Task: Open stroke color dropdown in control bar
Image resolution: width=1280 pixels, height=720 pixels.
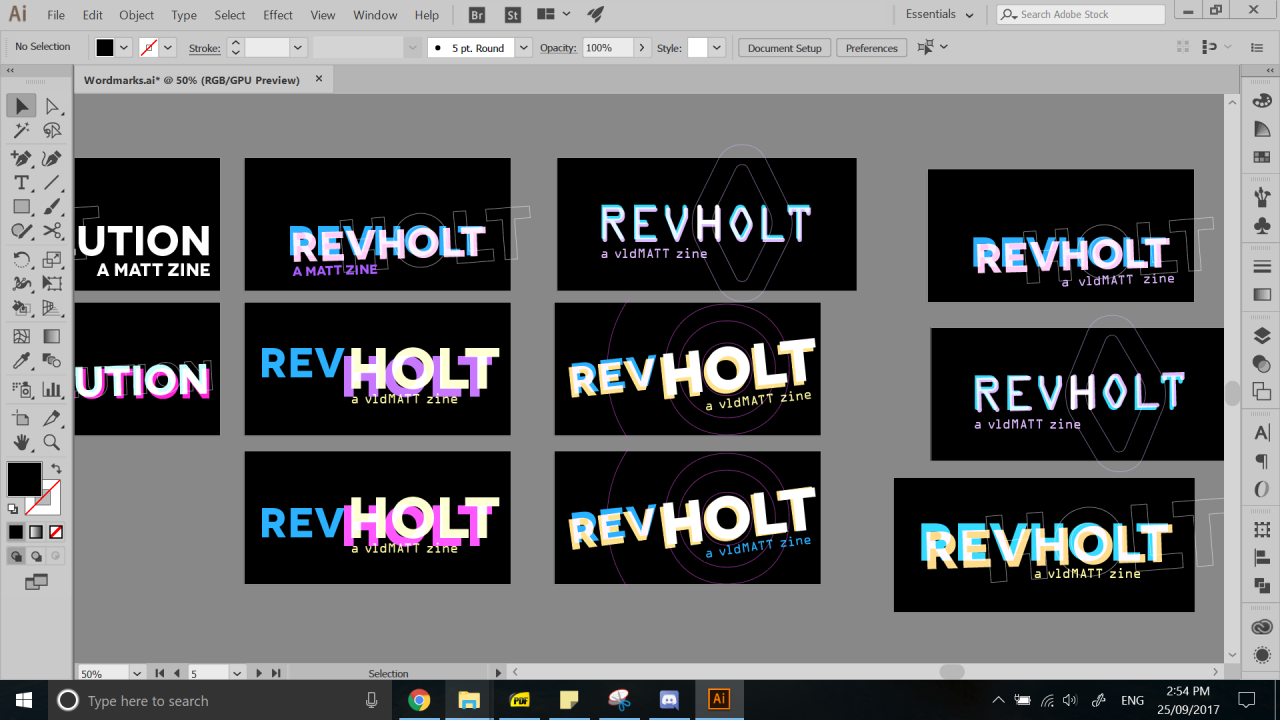Action: [x=168, y=47]
